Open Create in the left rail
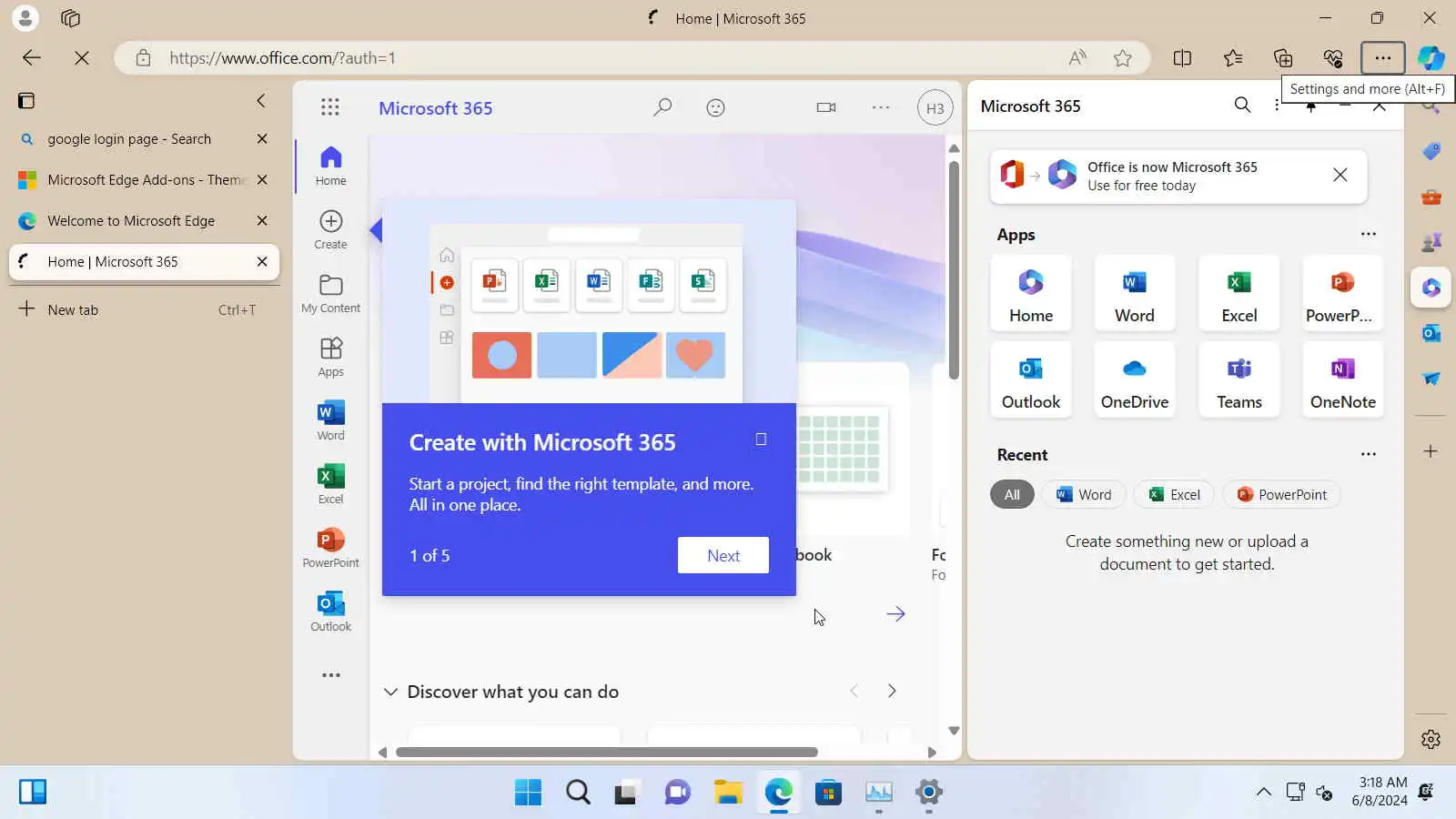Viewport: 1456px width, 819px height. 331,229
